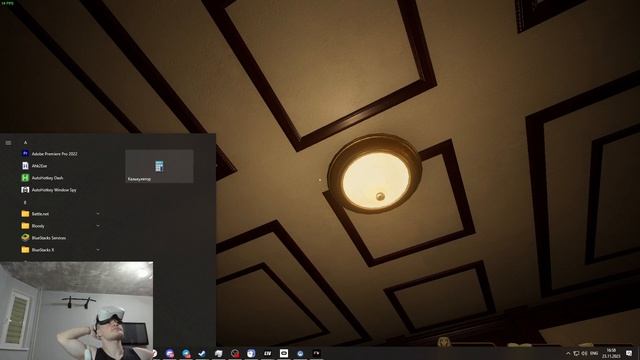
Task: Open the ENG language indicator
Action: [x=594, y=353]
